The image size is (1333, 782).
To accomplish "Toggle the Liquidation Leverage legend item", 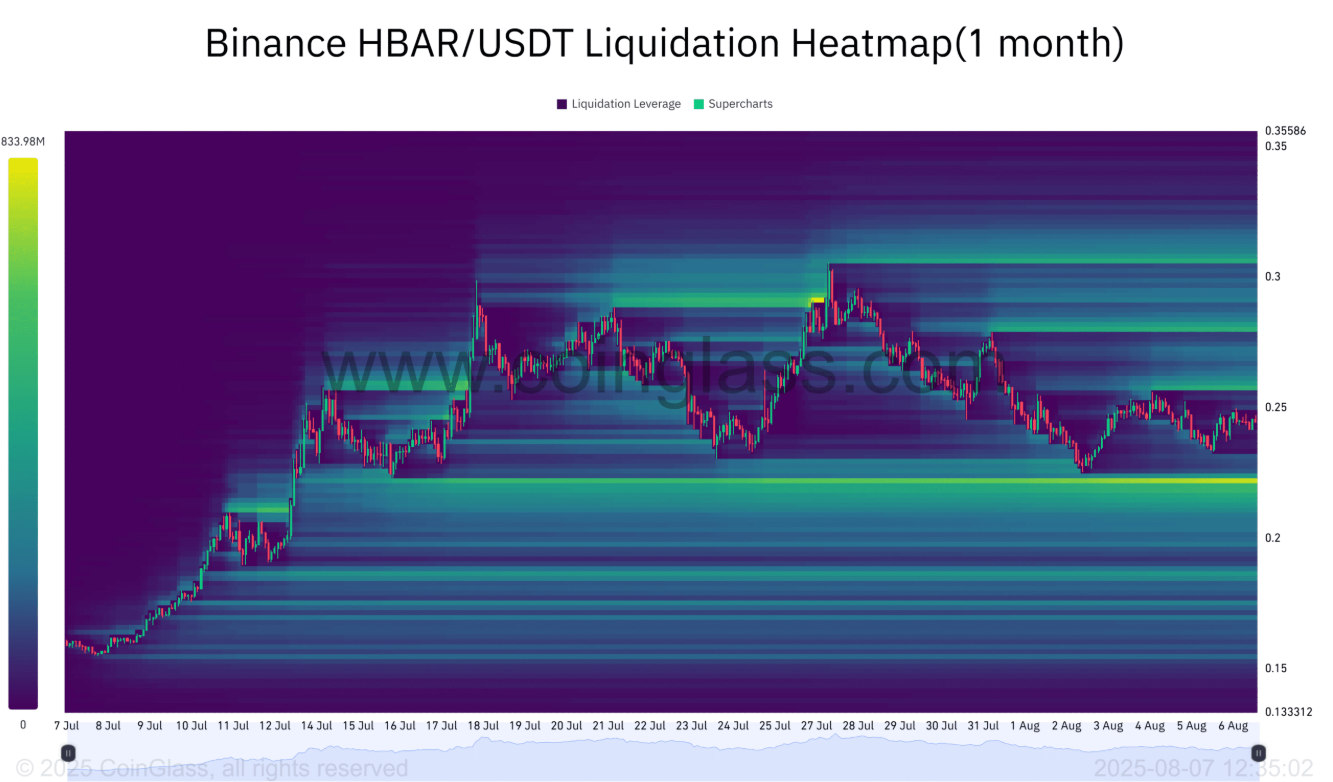I will click(619, 104).
